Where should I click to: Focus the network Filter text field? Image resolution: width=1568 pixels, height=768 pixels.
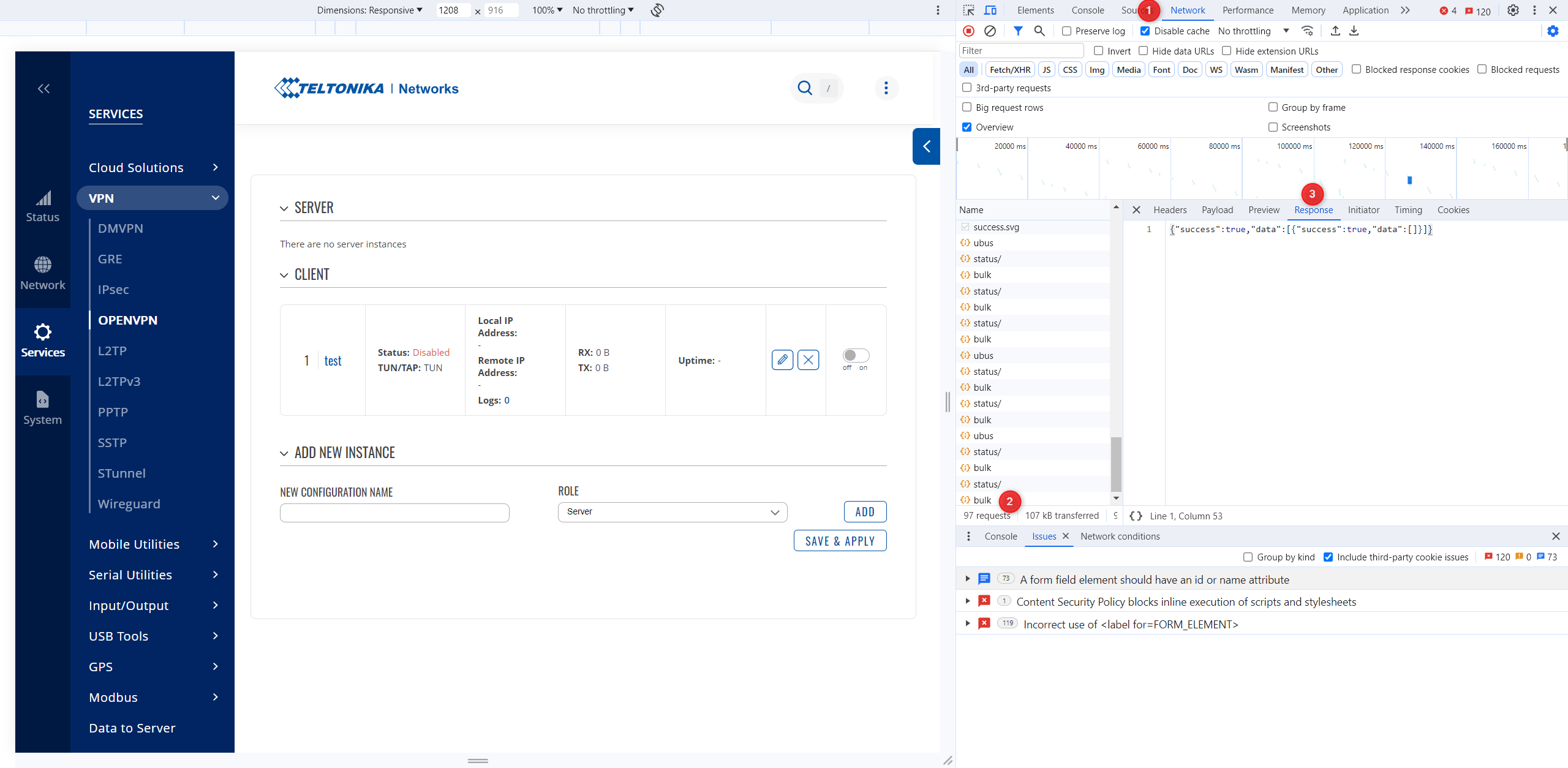tap(1021, 51)
